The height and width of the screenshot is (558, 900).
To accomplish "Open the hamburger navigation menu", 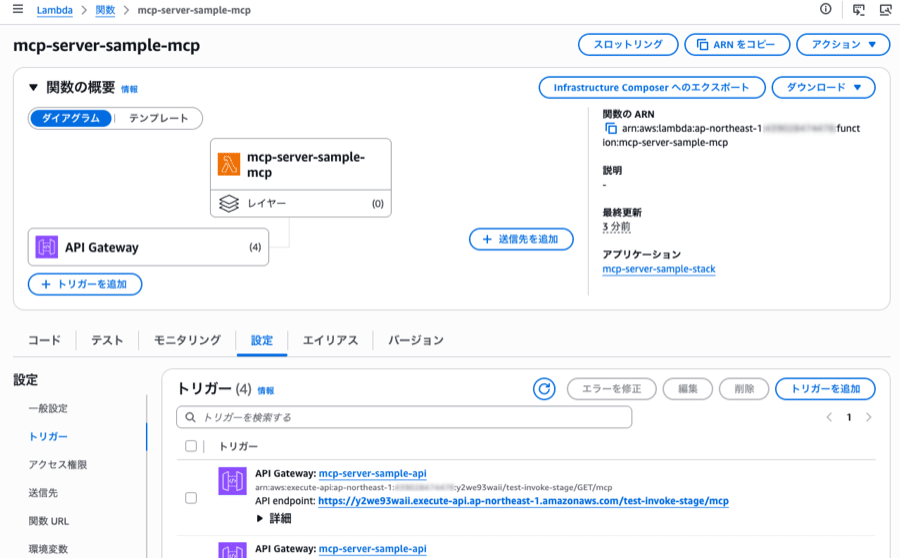I will [x=18, y=9].
